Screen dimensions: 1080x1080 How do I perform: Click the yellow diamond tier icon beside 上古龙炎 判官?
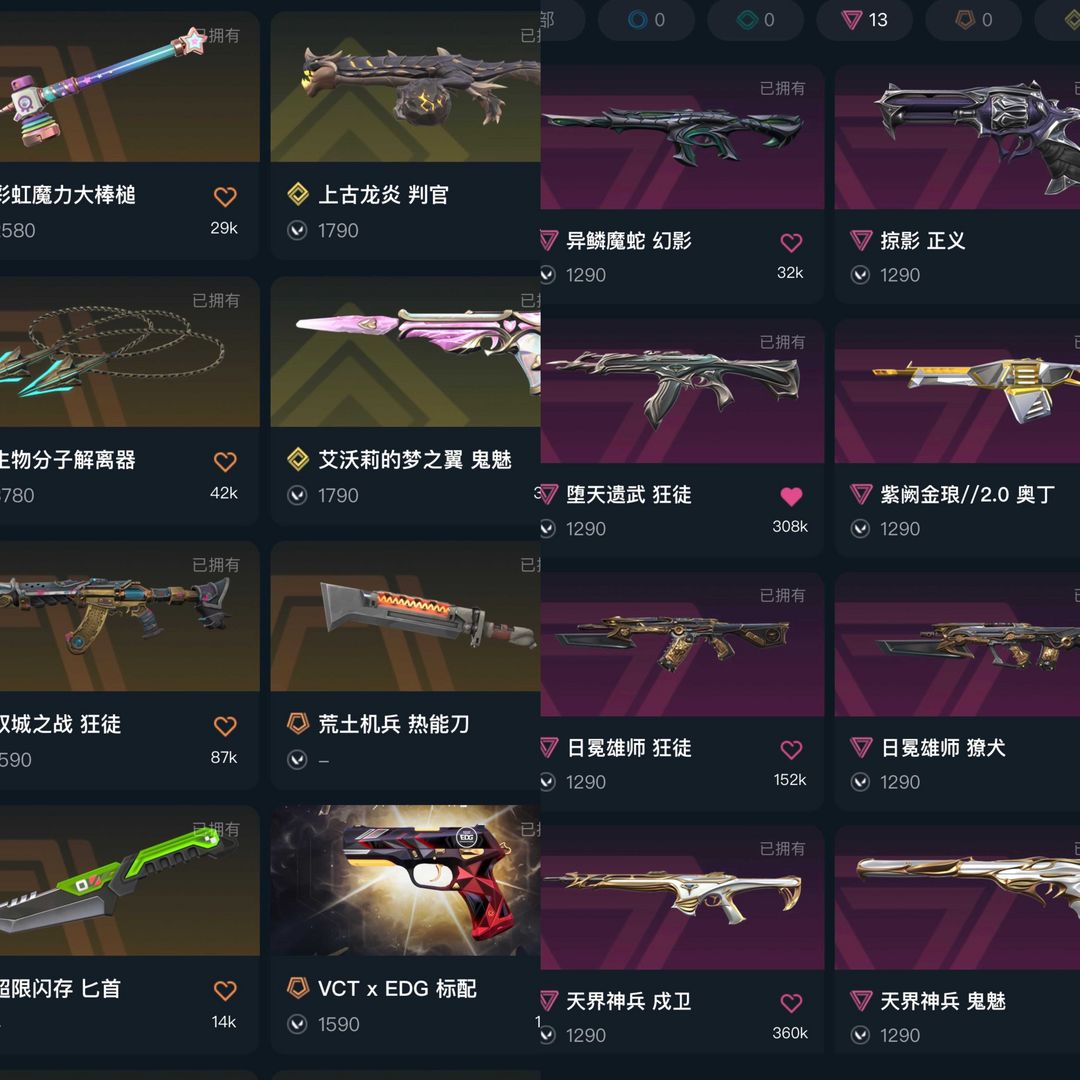click(x=298, y=194)
